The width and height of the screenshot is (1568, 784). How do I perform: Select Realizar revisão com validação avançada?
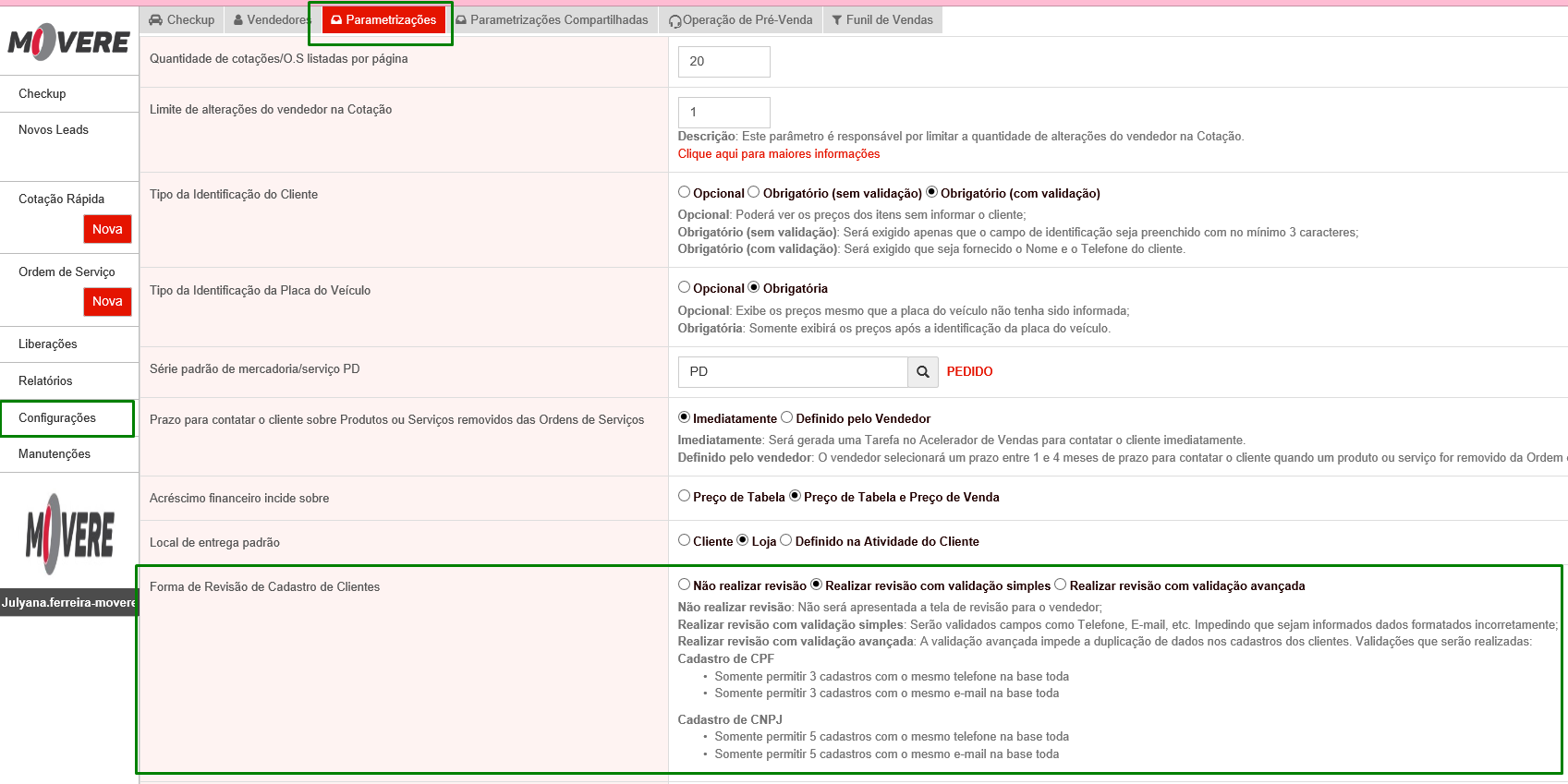tap(1061, 585)
